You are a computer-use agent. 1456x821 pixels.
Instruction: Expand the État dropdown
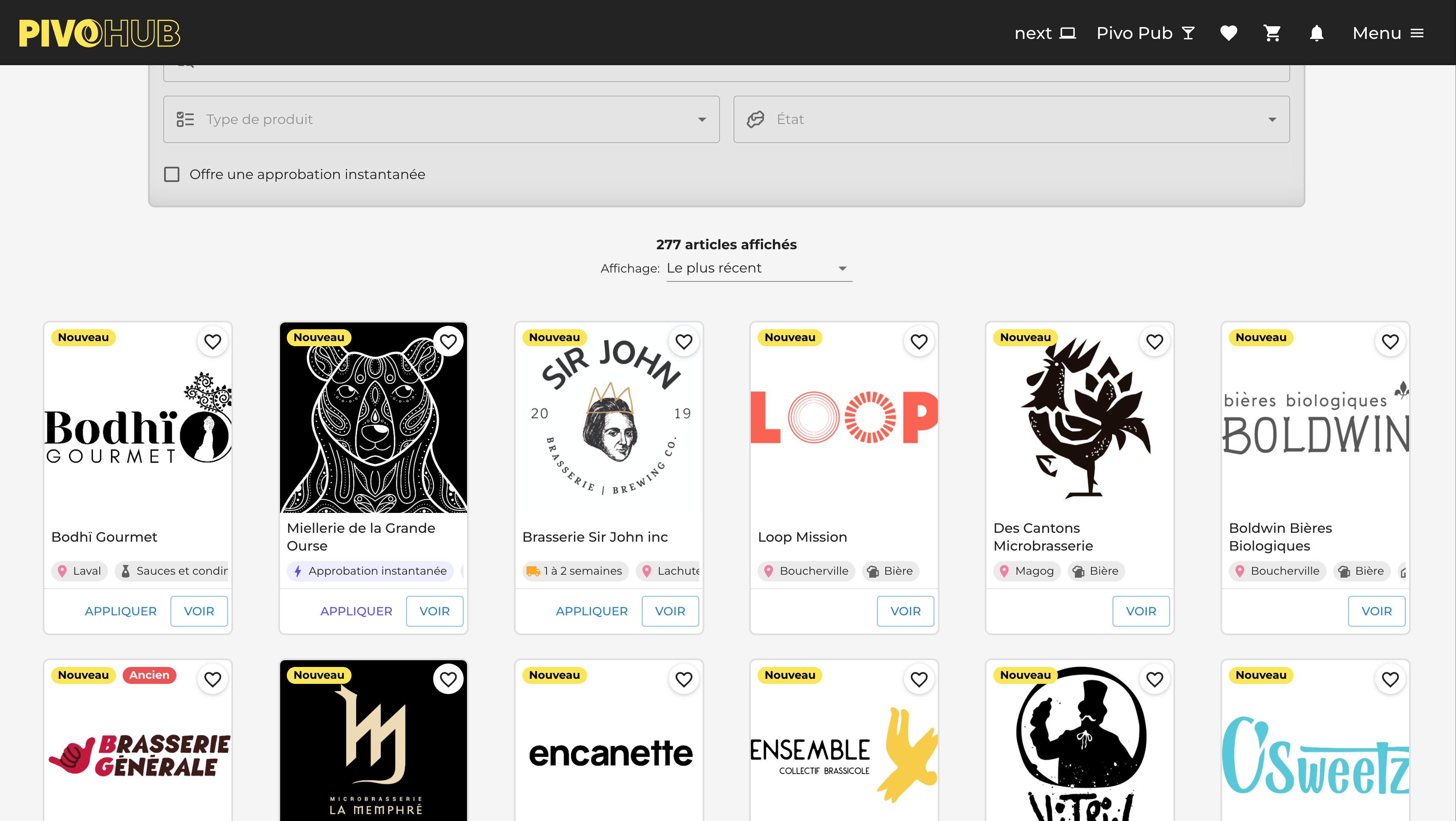click(1011, 119)
